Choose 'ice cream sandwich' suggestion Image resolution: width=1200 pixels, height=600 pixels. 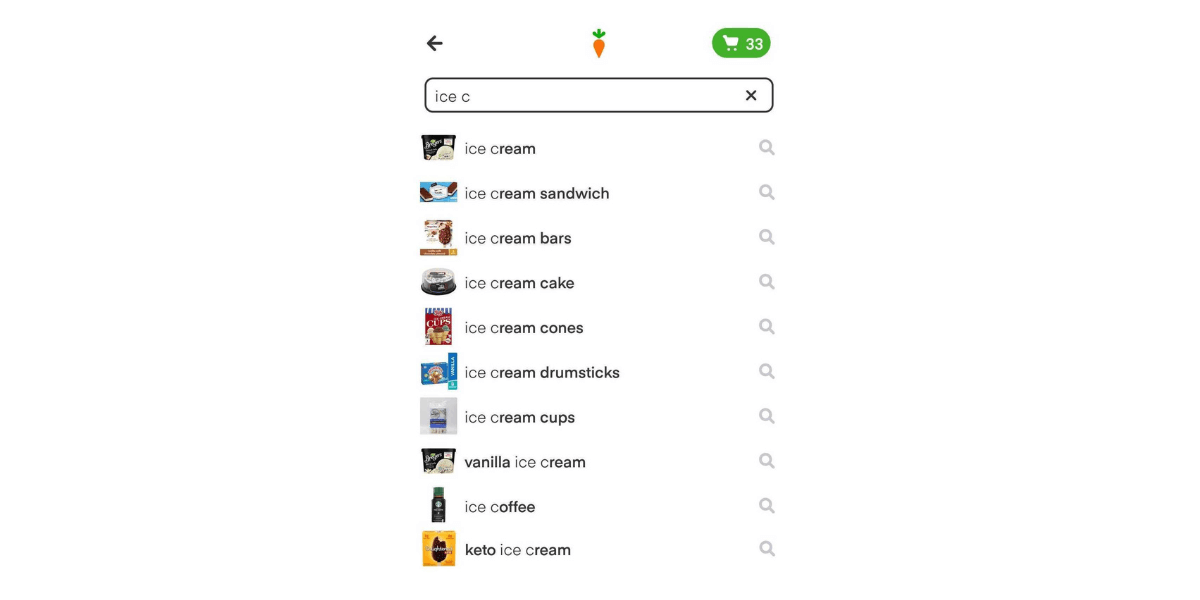(x=598, y=193)
